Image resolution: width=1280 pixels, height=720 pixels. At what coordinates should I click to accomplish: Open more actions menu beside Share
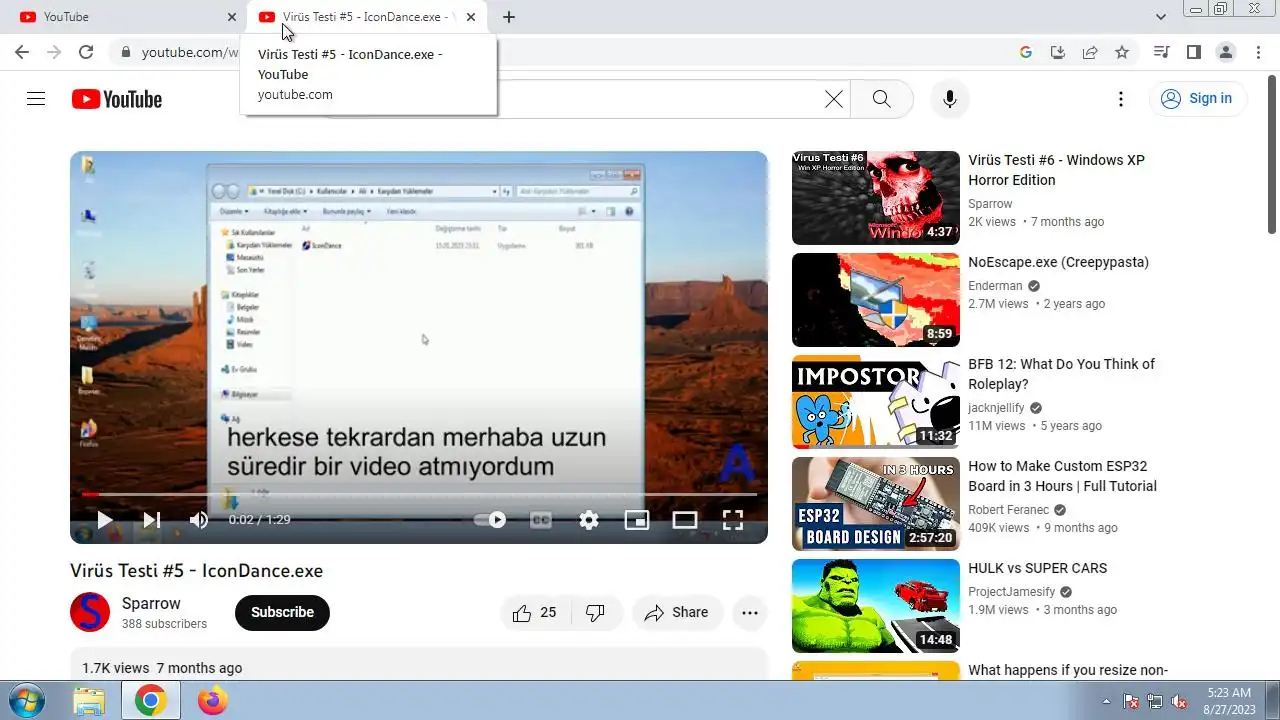(750, 613)
